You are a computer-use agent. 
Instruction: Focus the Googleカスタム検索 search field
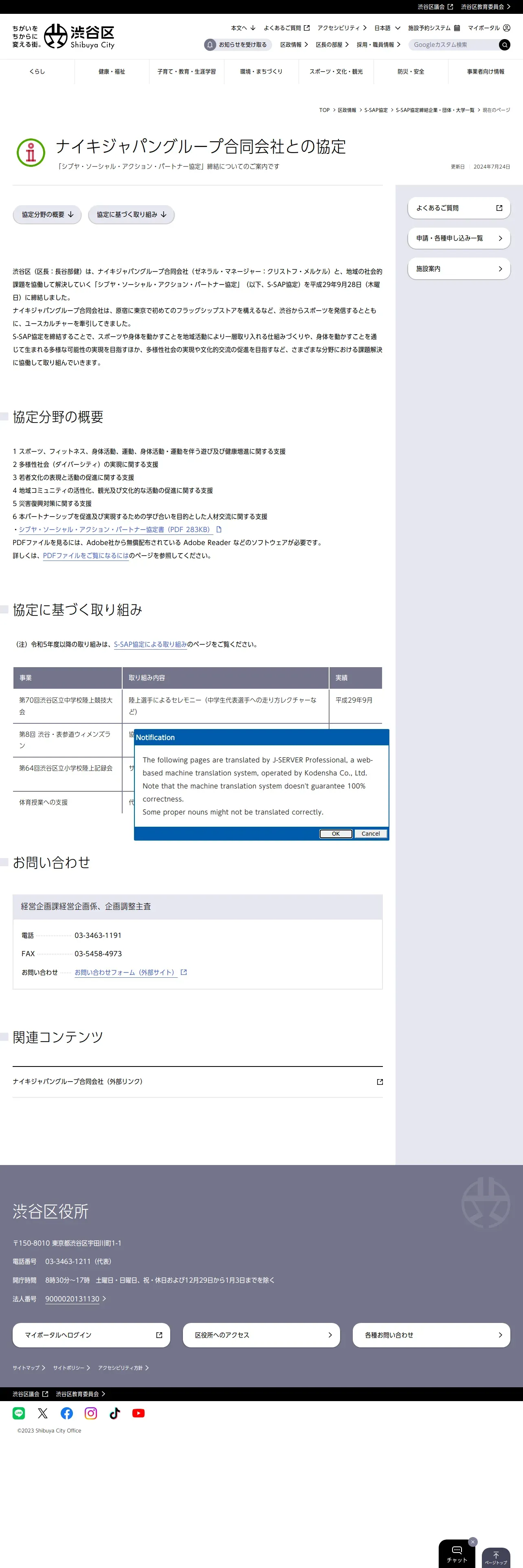(453, 45)
